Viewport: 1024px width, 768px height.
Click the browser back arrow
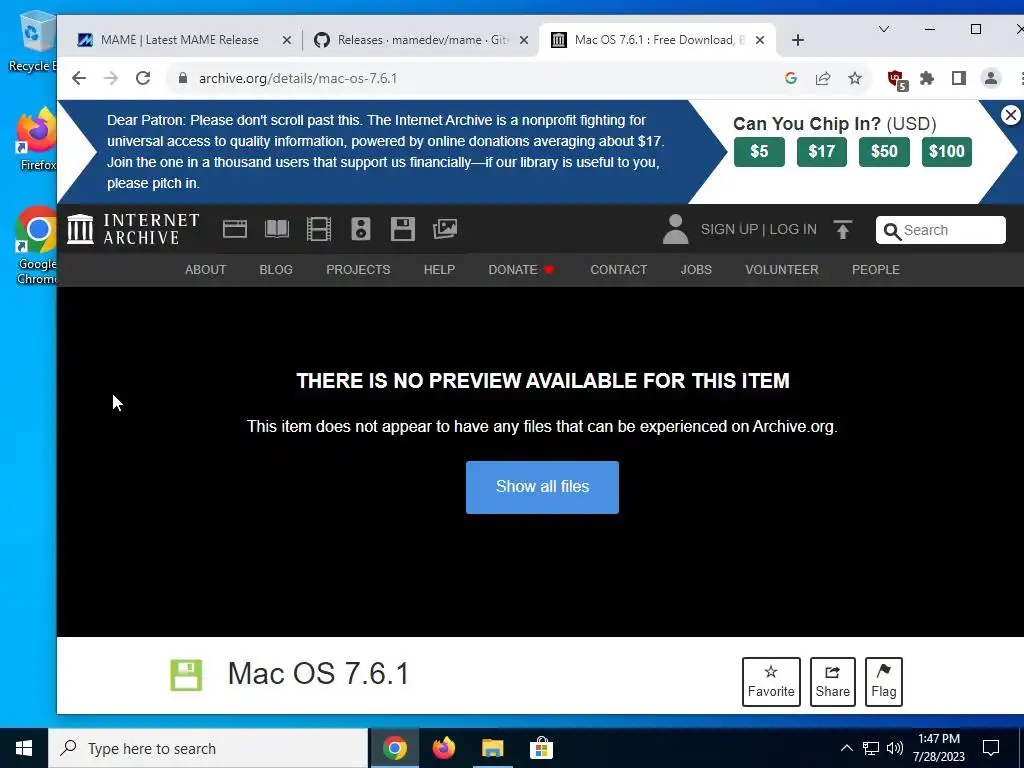(79, 78)
